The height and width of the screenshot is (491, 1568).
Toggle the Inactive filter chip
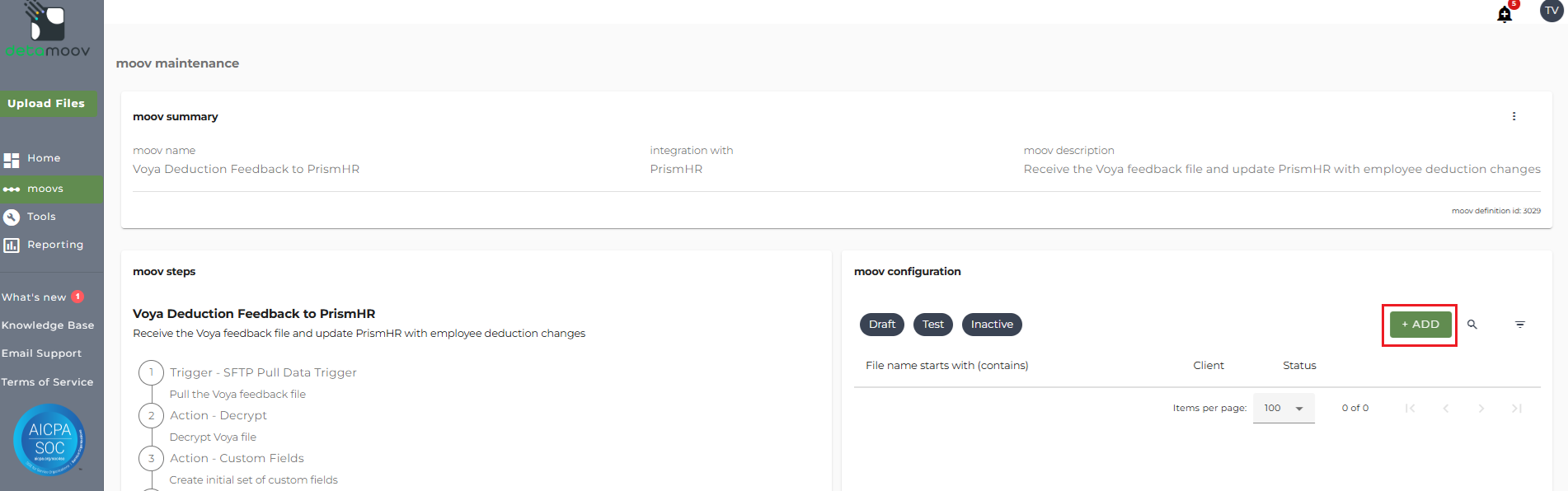(x=992, y=325)
